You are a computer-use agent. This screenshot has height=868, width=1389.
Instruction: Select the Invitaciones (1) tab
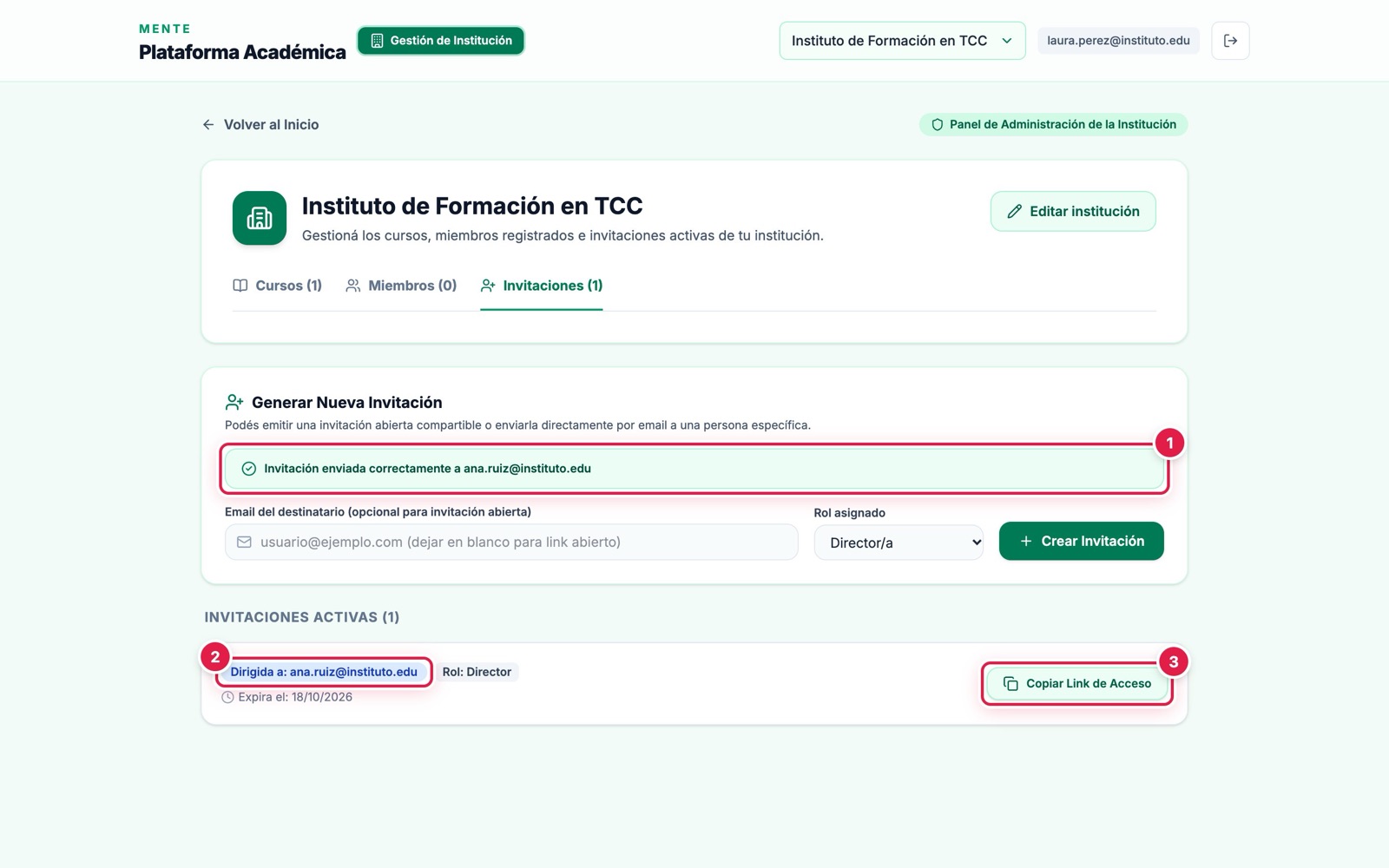click(542, 286)
